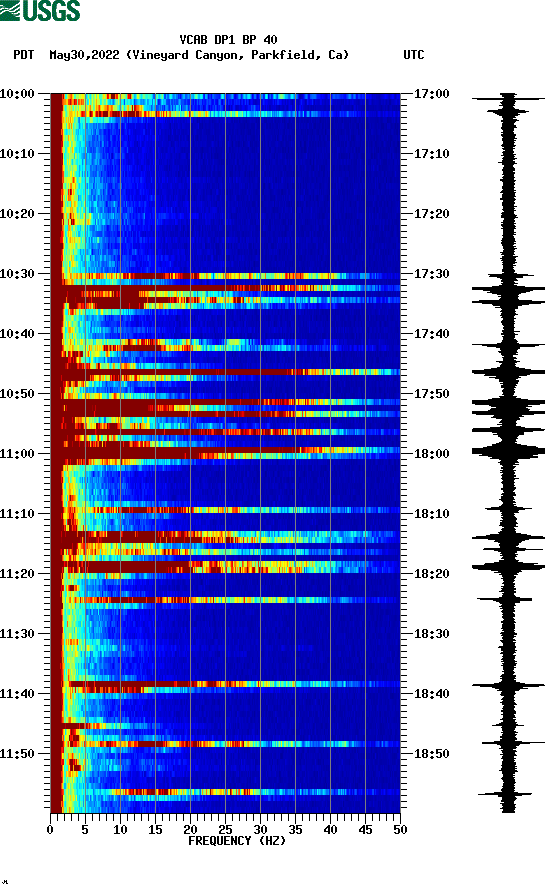The height and width of the screenshot is (893, 552).
Task: Click the 18:30 UTC time label
Action: [431, 634]
